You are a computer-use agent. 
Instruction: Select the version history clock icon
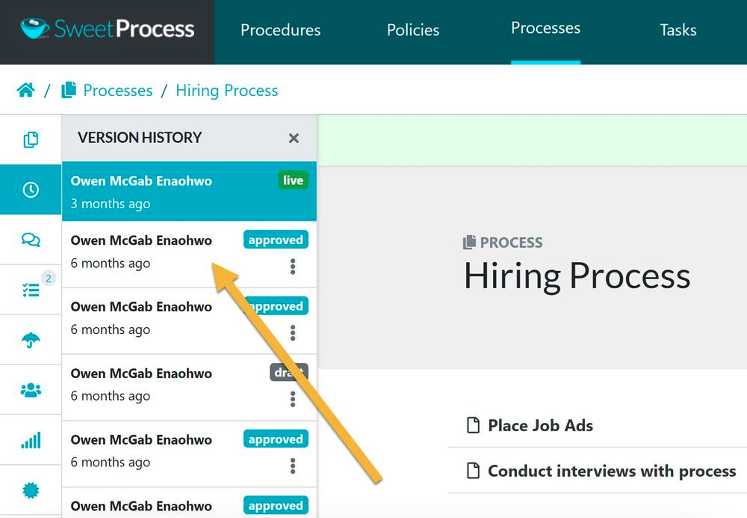[x=31, y=189]
